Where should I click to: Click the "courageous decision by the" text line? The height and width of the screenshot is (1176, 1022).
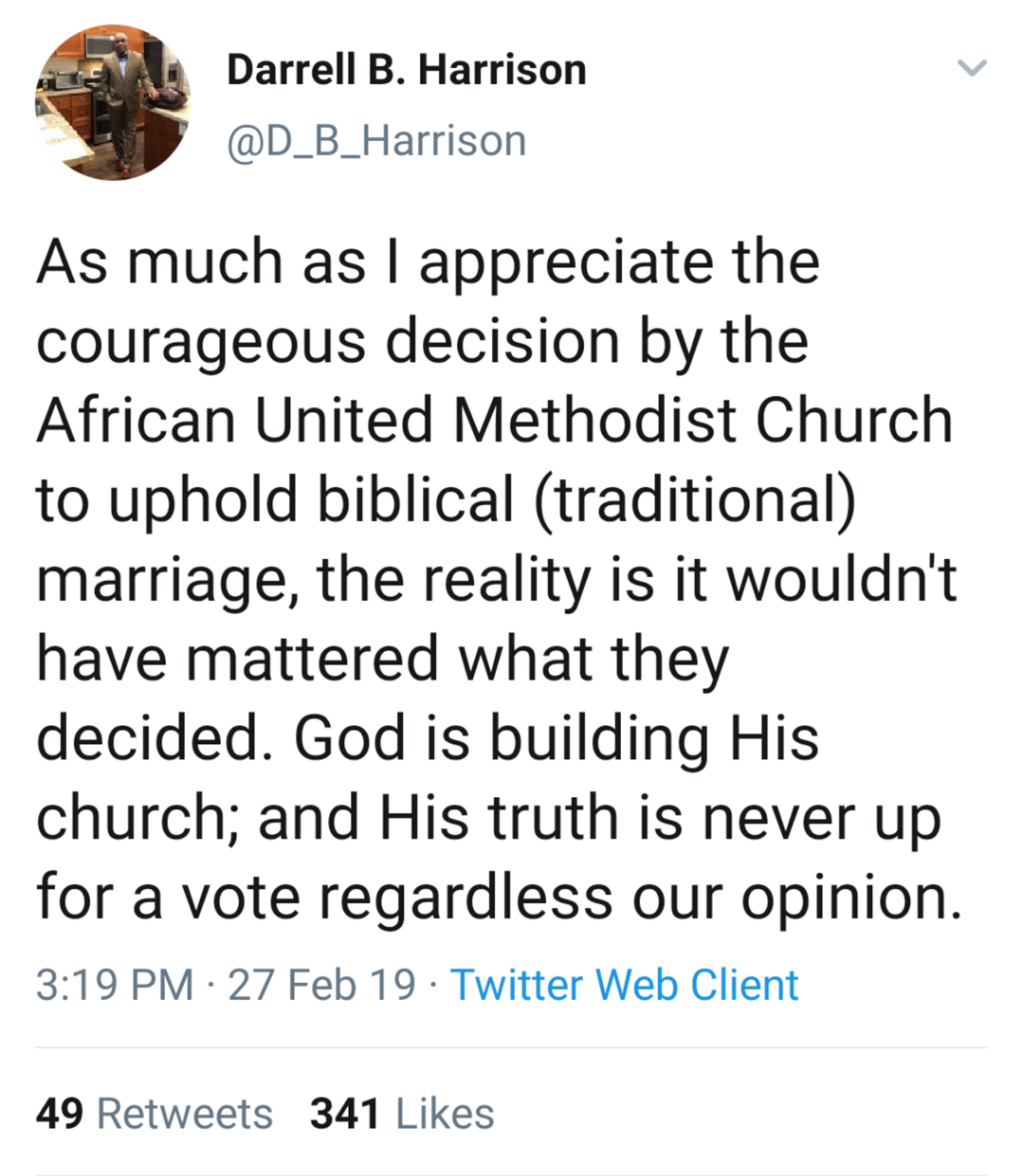pyautogui.click(x=422, y=342)
